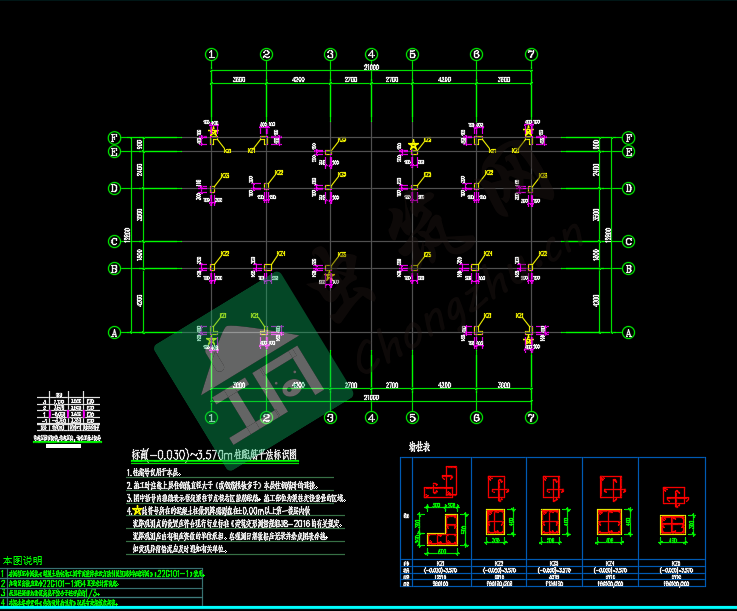Click the 本图说明 heading

[22, 561]
